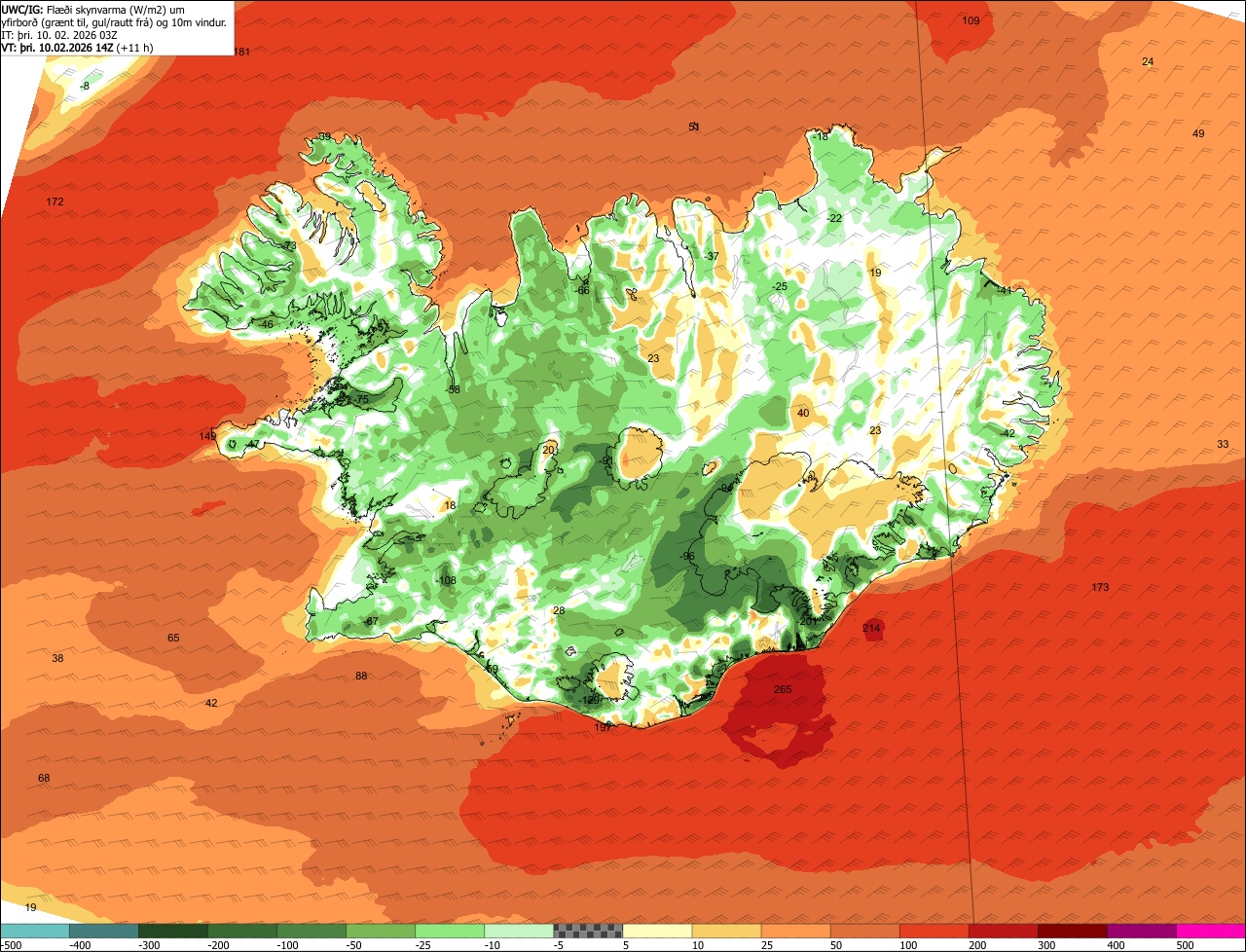Click the darkest green -300 to -200 legend swatch
Screen dimensions: 1246x952
(x=172, y=931)
